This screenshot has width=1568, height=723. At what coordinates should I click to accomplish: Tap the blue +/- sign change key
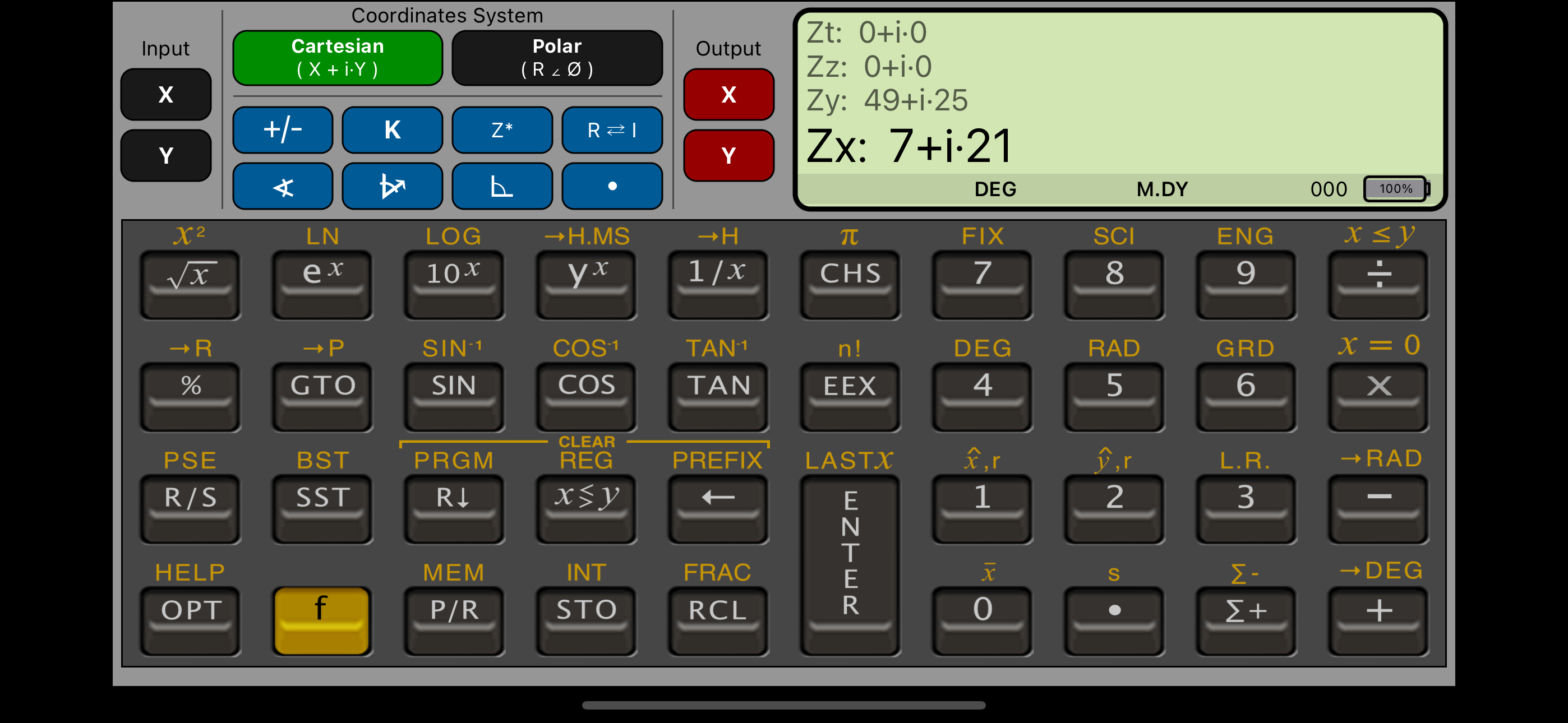(283, 129)
